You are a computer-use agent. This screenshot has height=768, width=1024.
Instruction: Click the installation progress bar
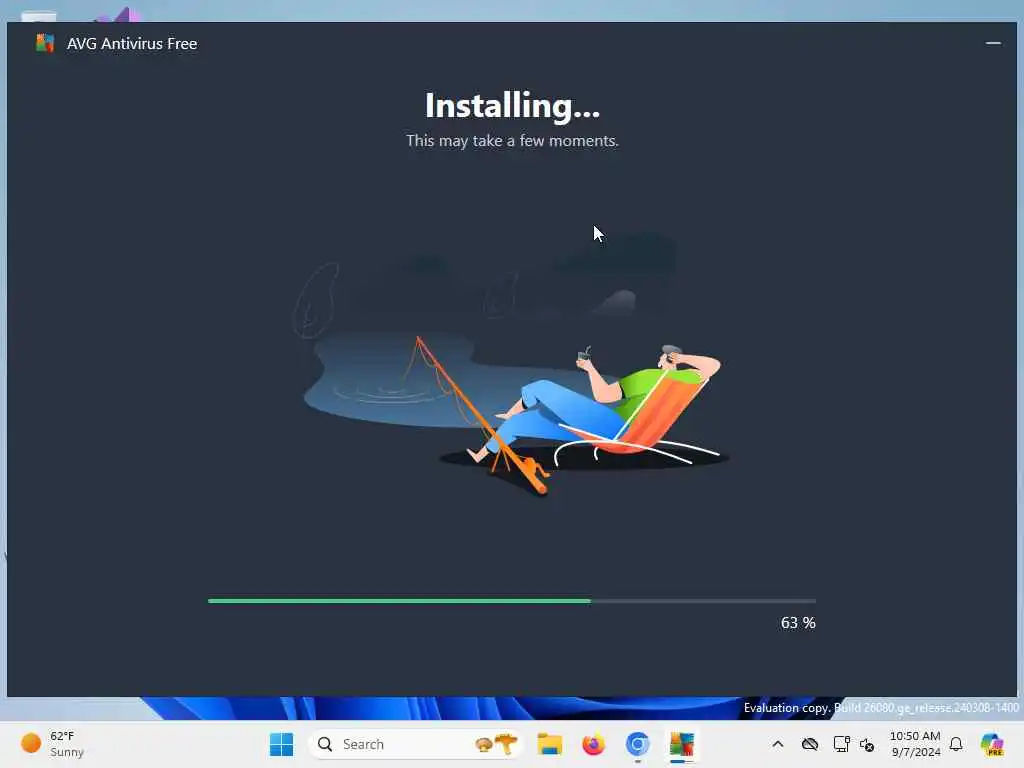[512, 601]
